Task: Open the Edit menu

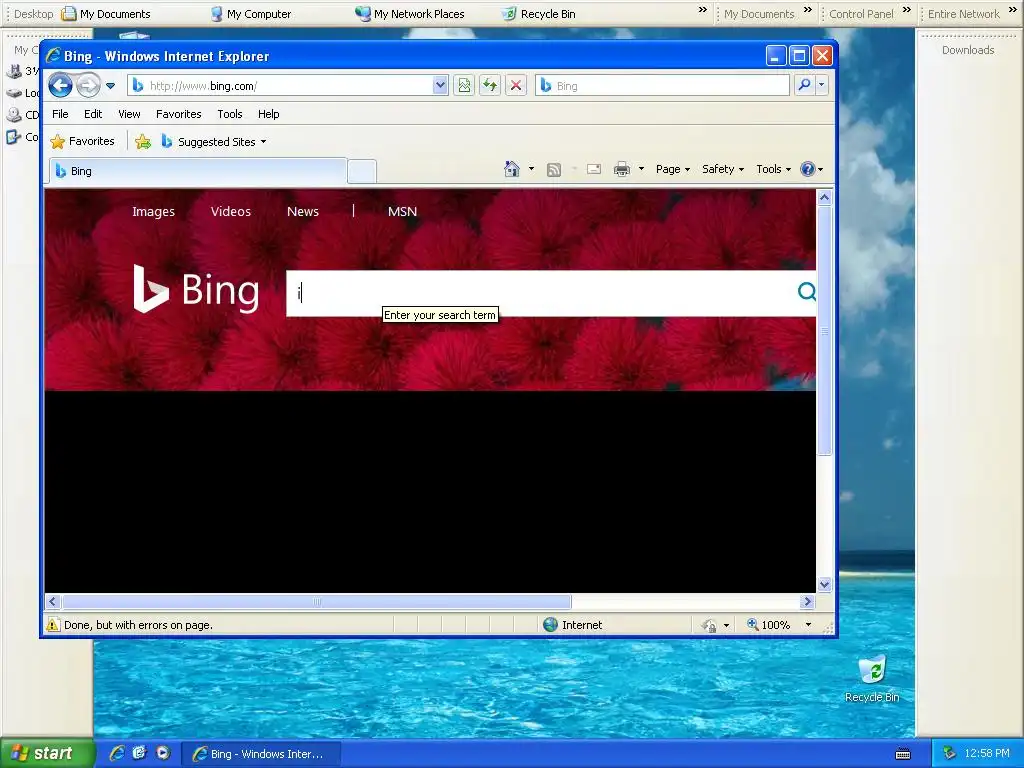Action: point(93,114)
